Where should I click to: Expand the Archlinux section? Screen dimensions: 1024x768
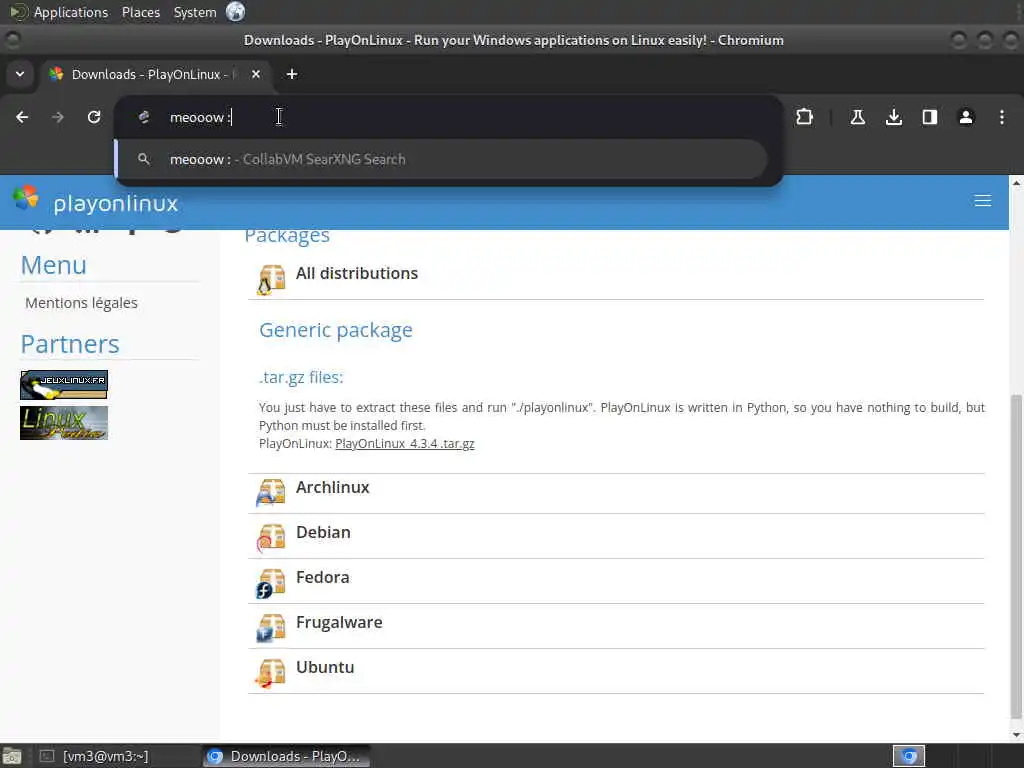(x=332, y=487)
